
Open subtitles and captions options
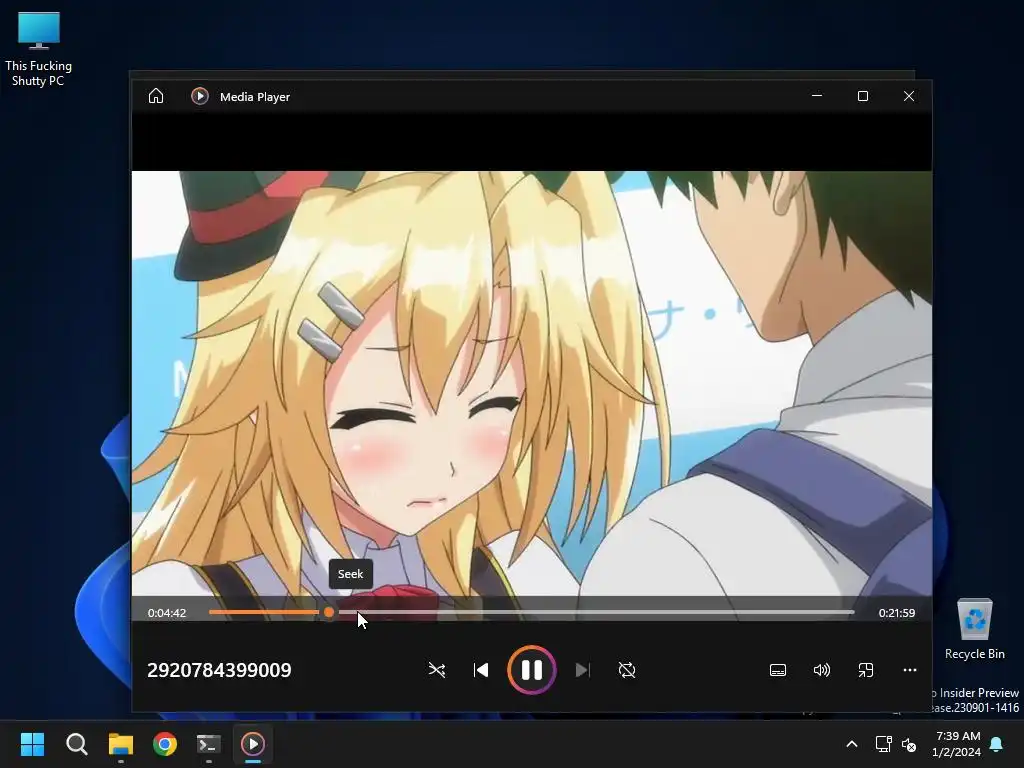tap(778, 670)
